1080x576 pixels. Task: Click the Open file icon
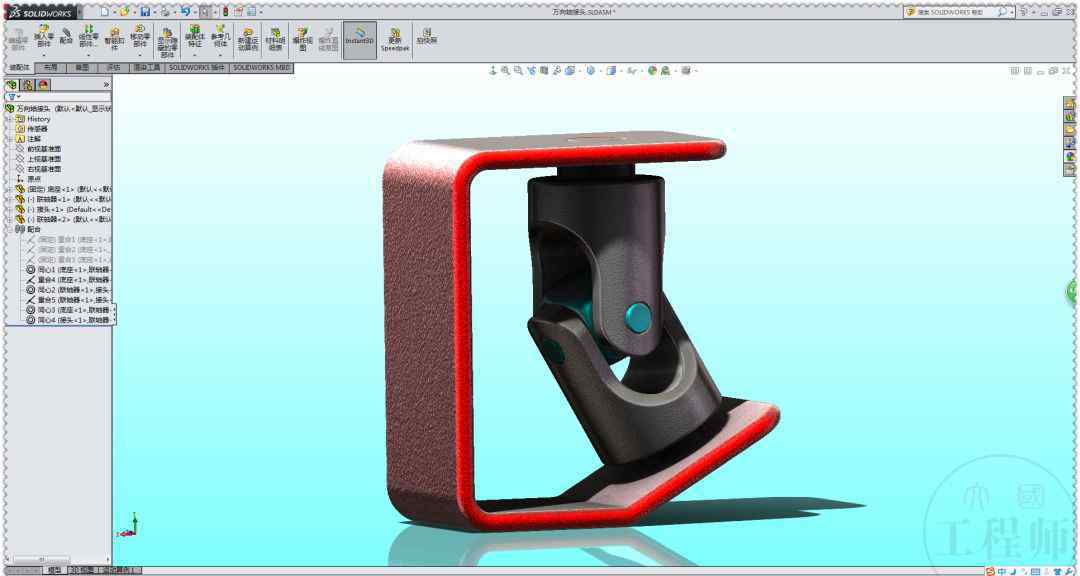124,12
